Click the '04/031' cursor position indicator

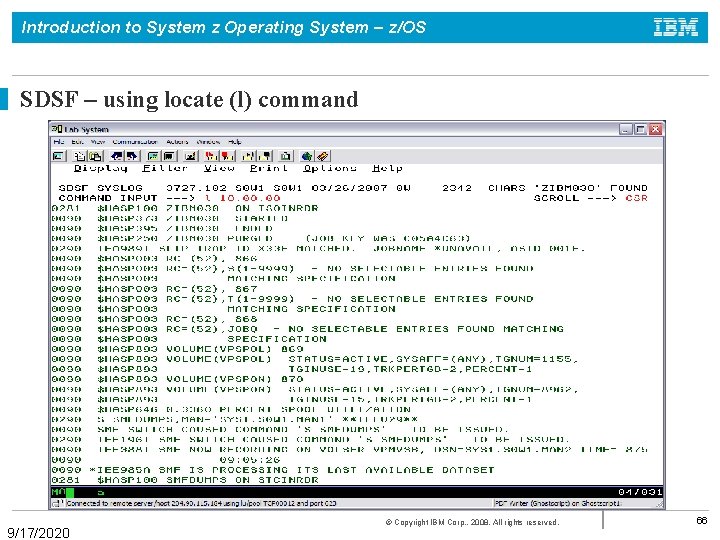tap(640, 492)
